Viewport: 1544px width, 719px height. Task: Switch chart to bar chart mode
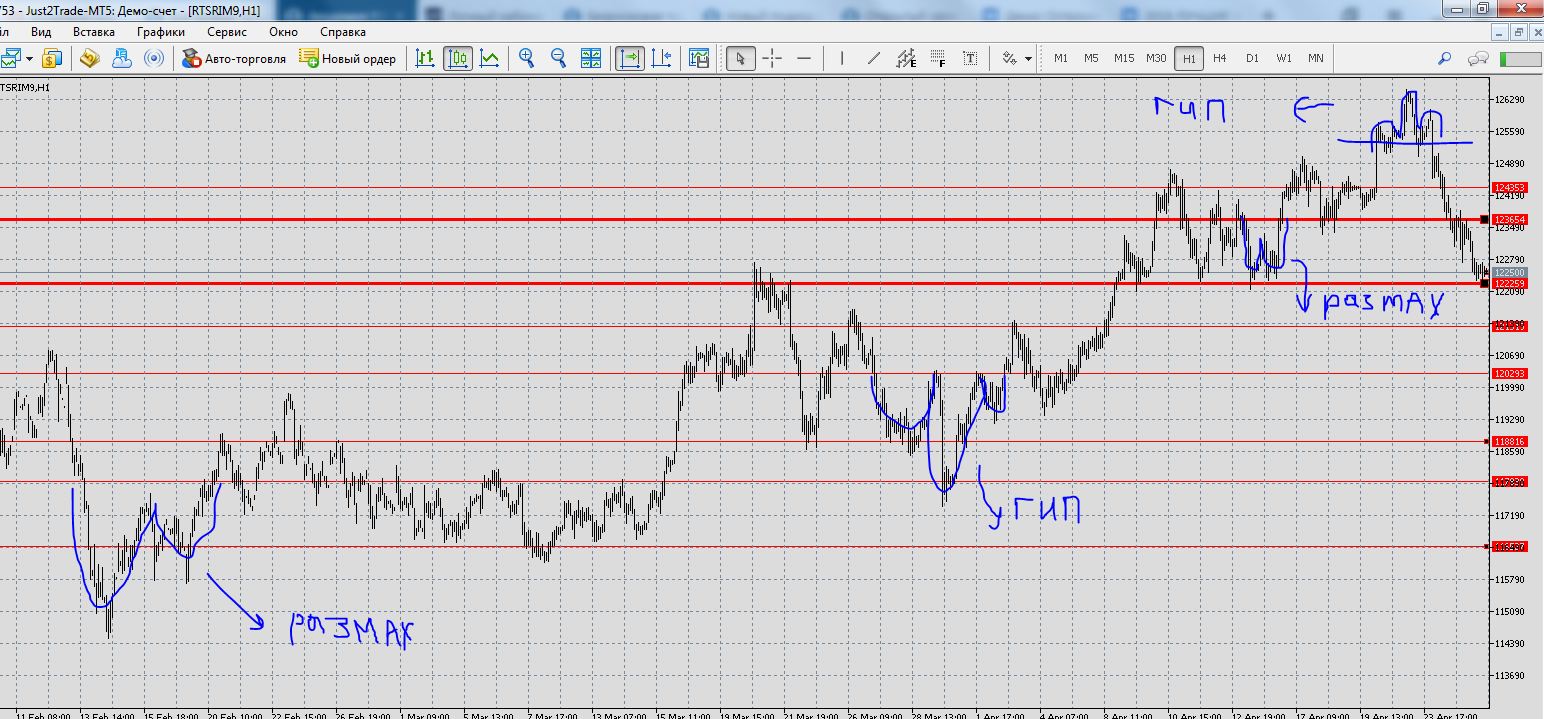click(x=427, y=58)
